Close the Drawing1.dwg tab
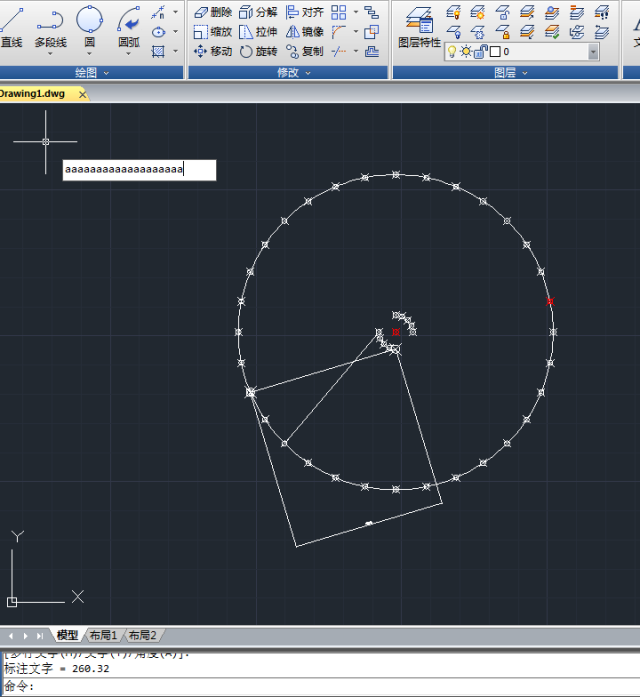The height and width of the screenshot is (697, 640). [82, 94]
